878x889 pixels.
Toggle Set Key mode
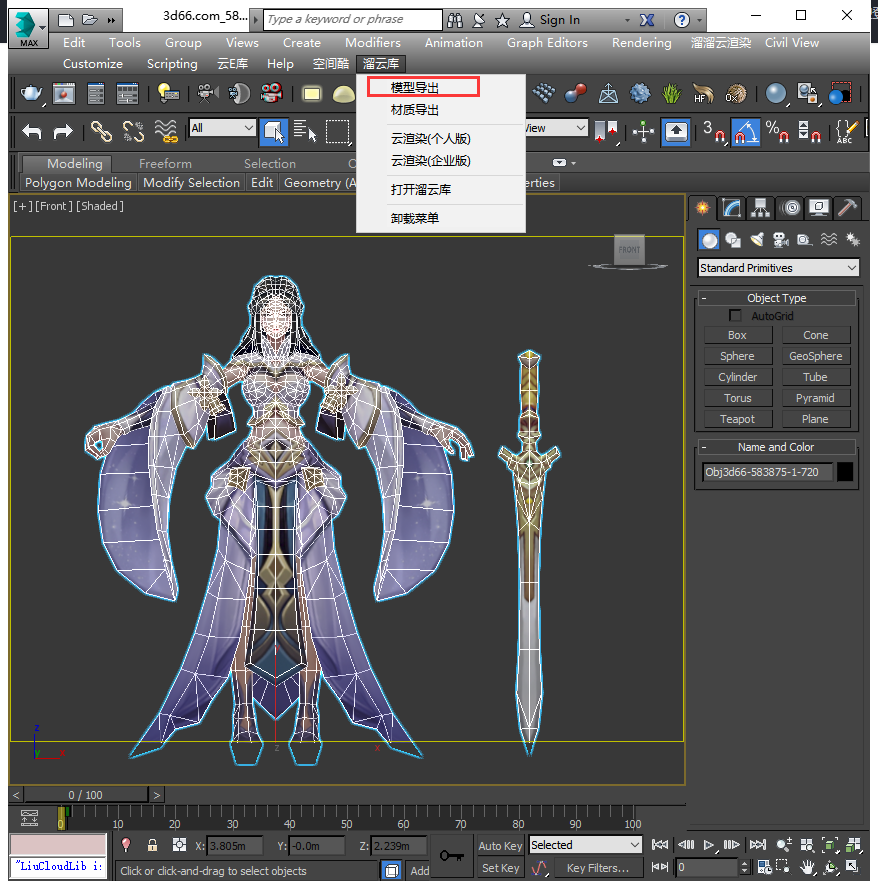coord(500,868)
